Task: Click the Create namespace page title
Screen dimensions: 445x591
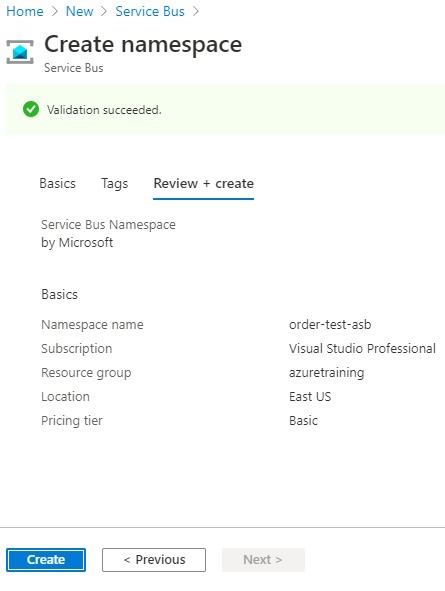Action: (x=143, y=44)
